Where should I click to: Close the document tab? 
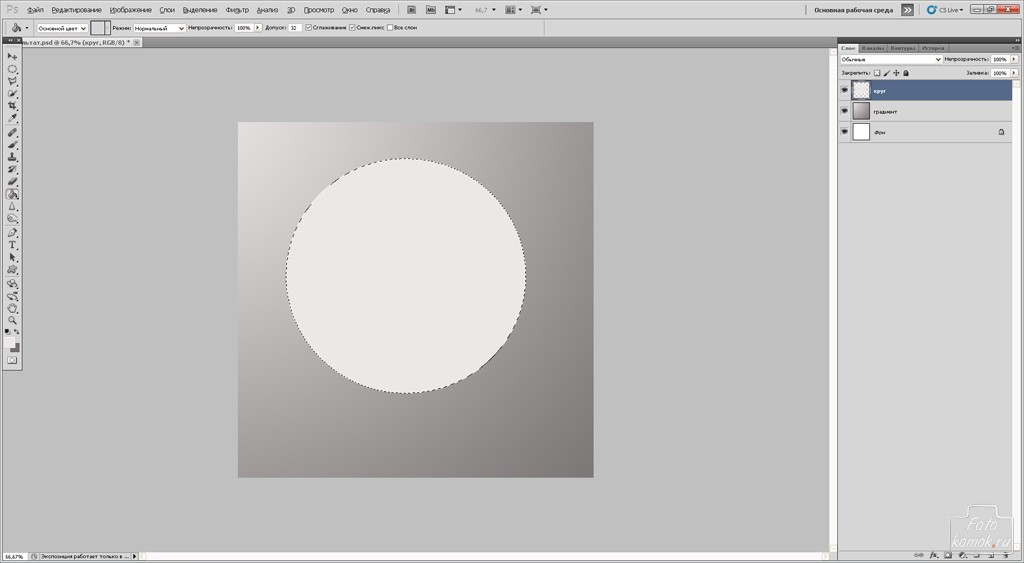tap(136, 42)
